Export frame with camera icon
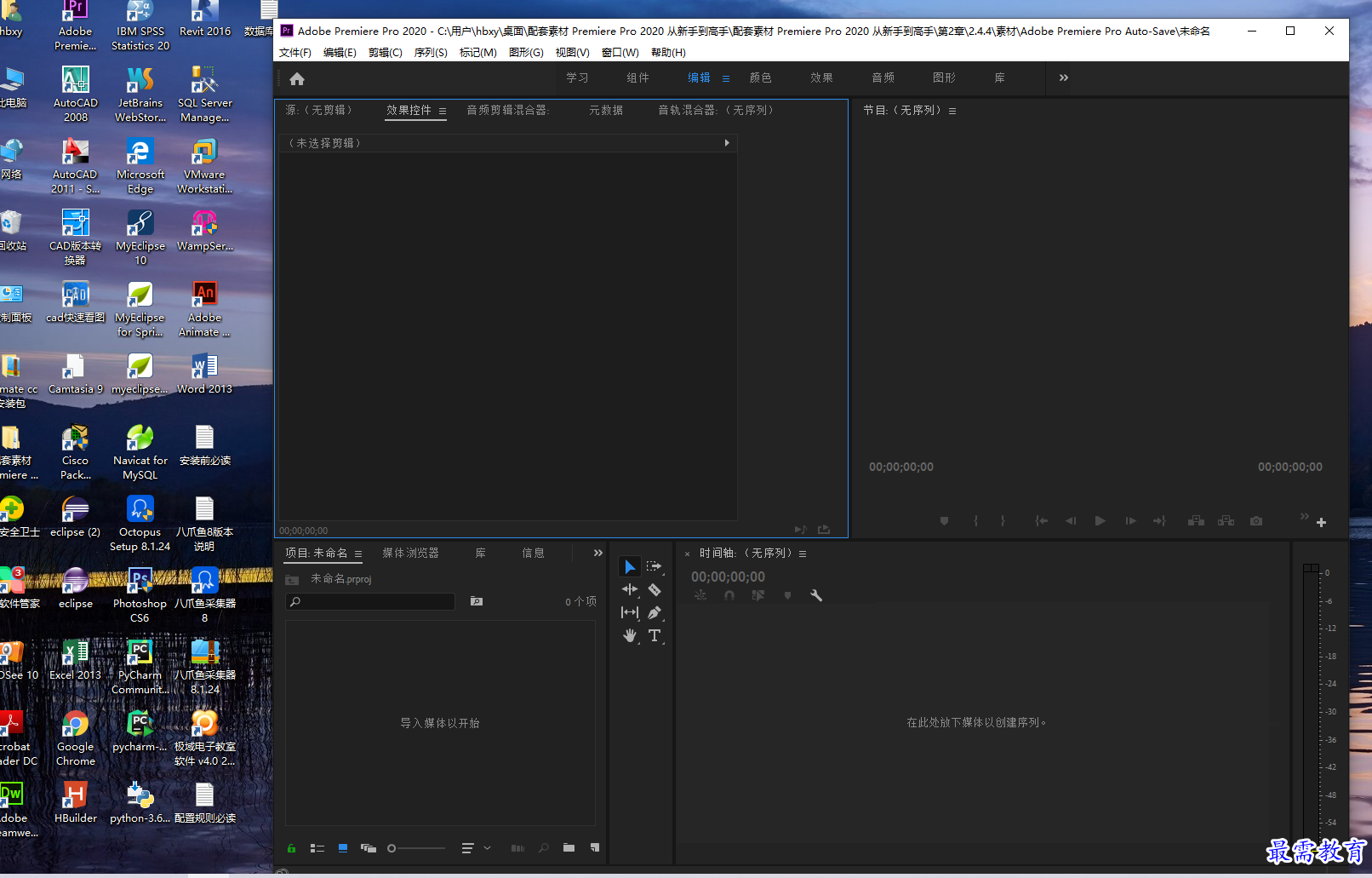This screenshot has height=878, width=1372. tap(1256, 521)
